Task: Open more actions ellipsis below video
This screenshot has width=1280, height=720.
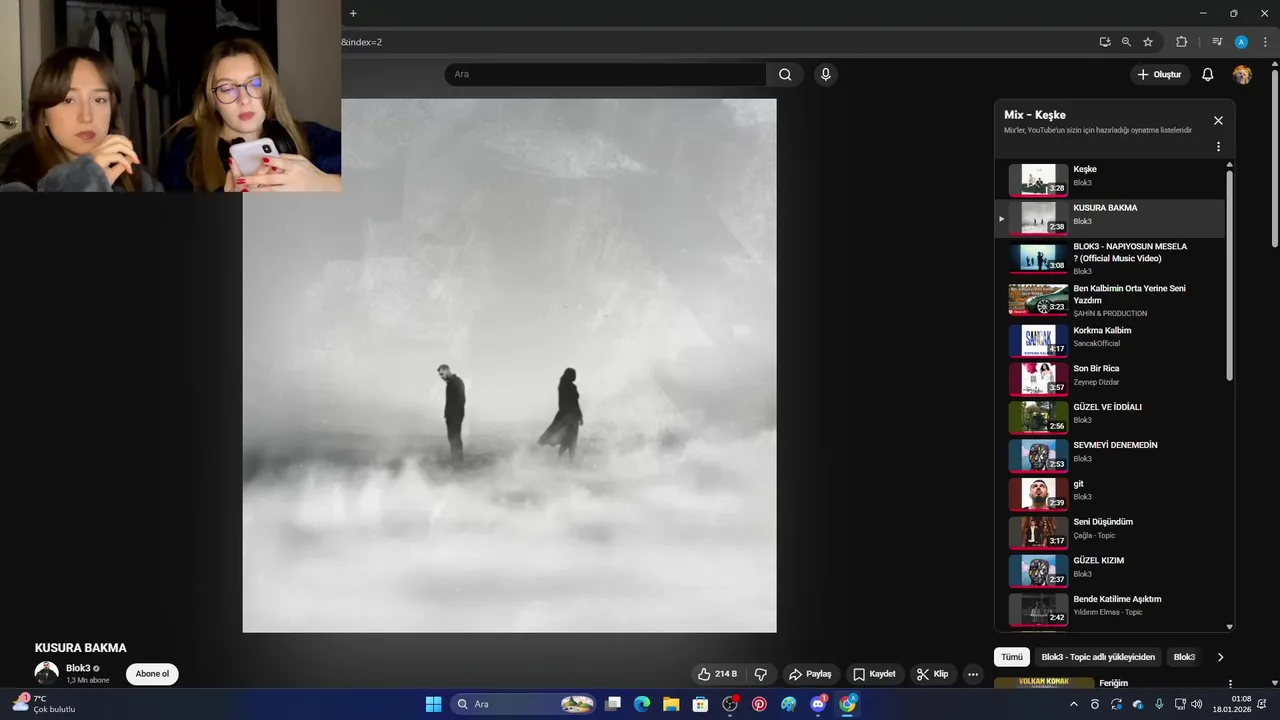Action: (x=973, y=674)
